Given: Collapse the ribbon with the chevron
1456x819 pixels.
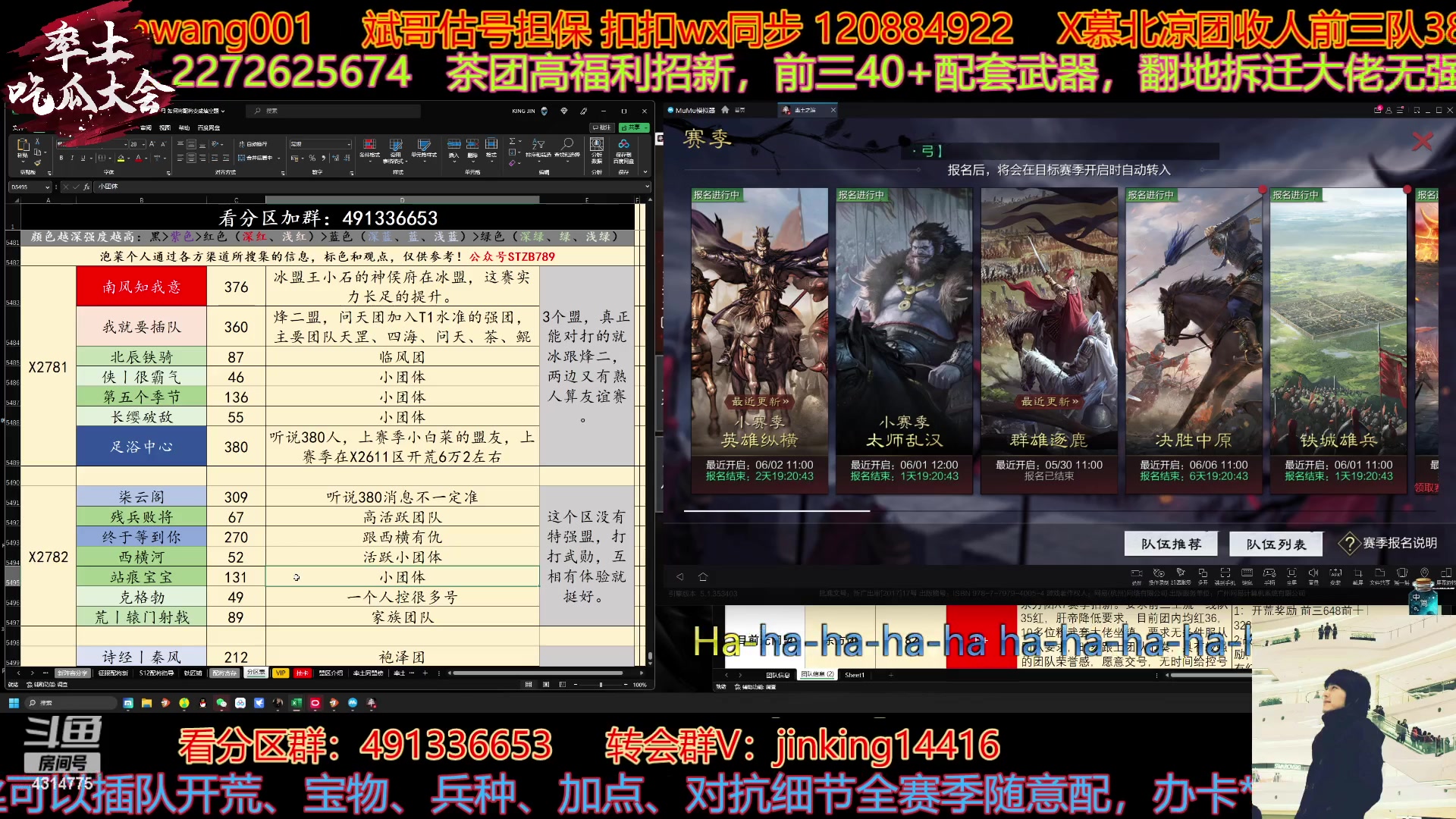Looking at the screenshot, I should point(645,172).
